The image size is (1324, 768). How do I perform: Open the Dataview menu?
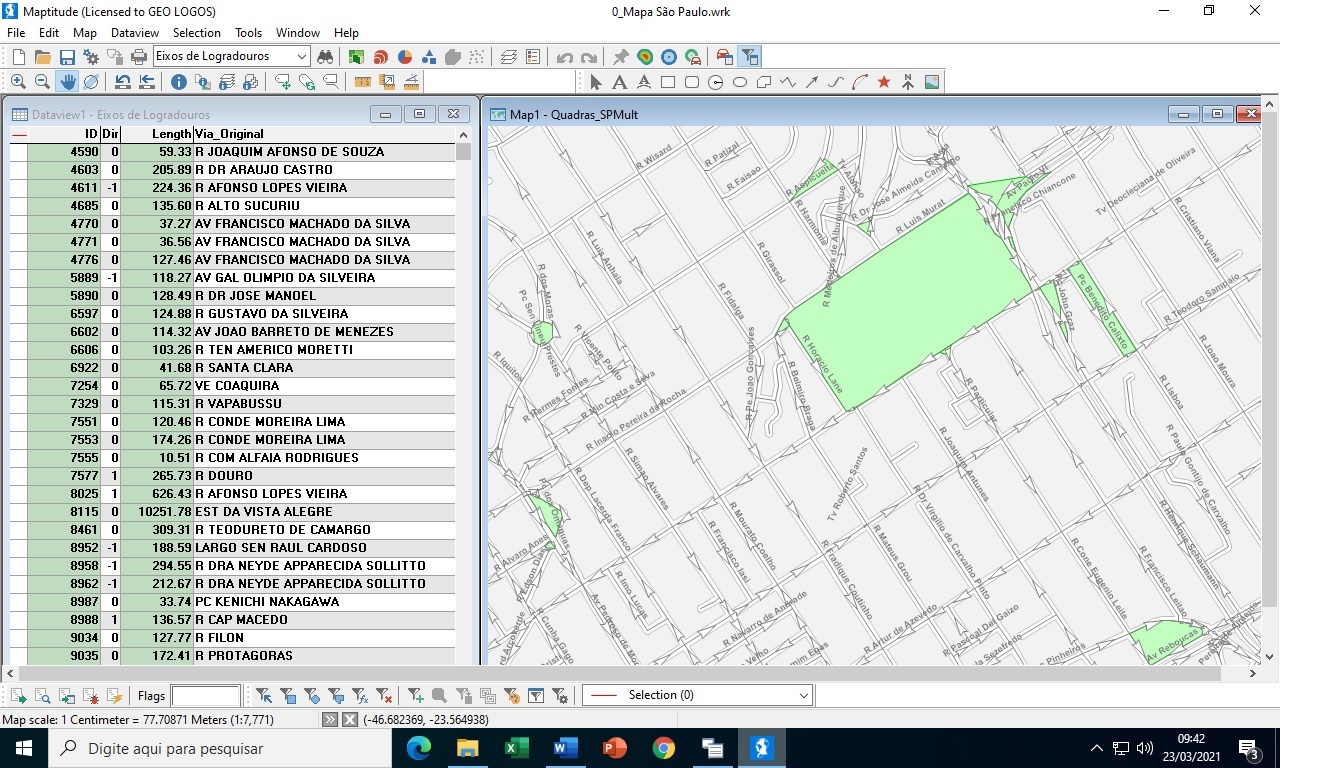[135, 33]
